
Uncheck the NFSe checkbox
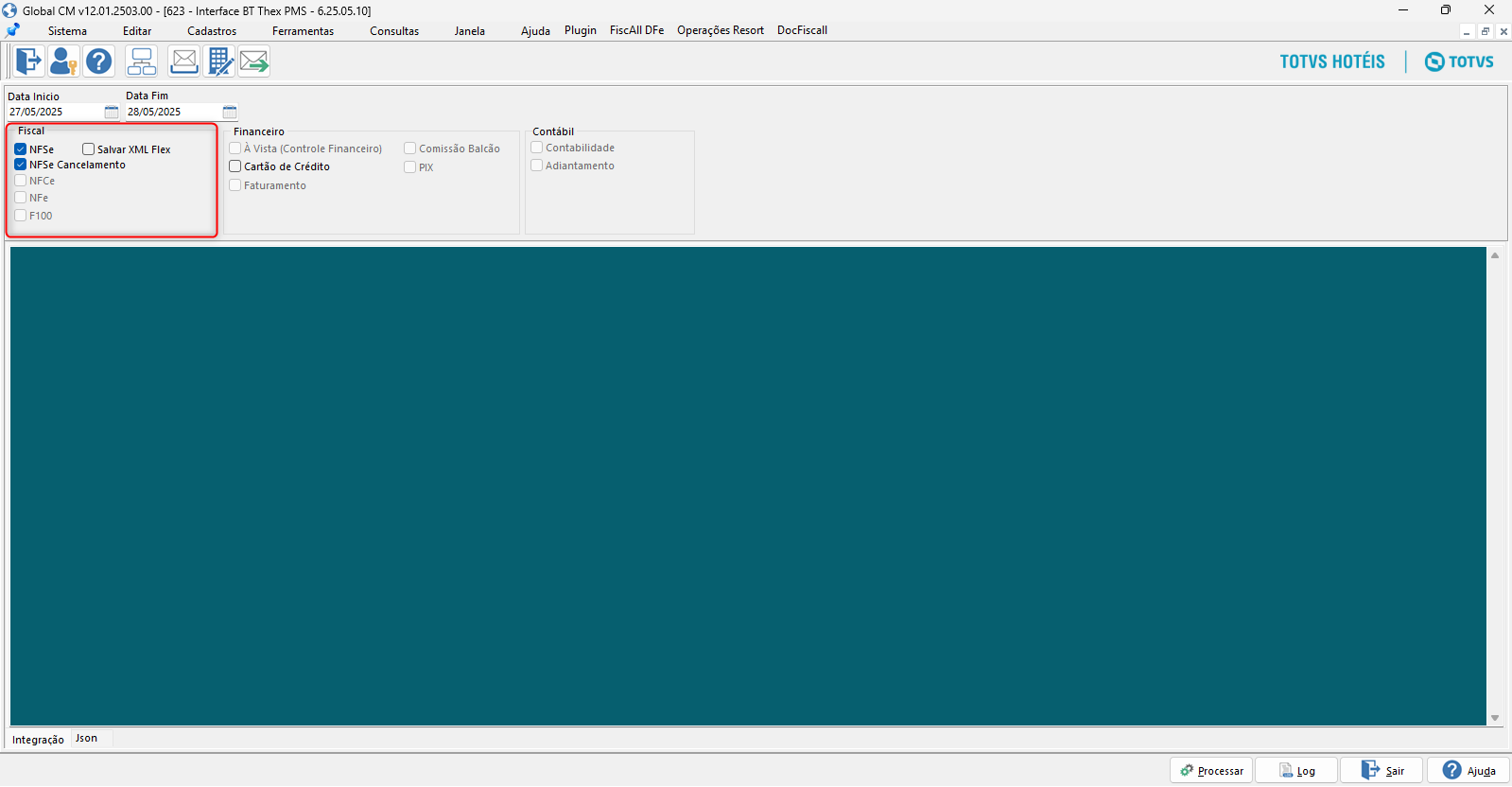pos(20,149)
